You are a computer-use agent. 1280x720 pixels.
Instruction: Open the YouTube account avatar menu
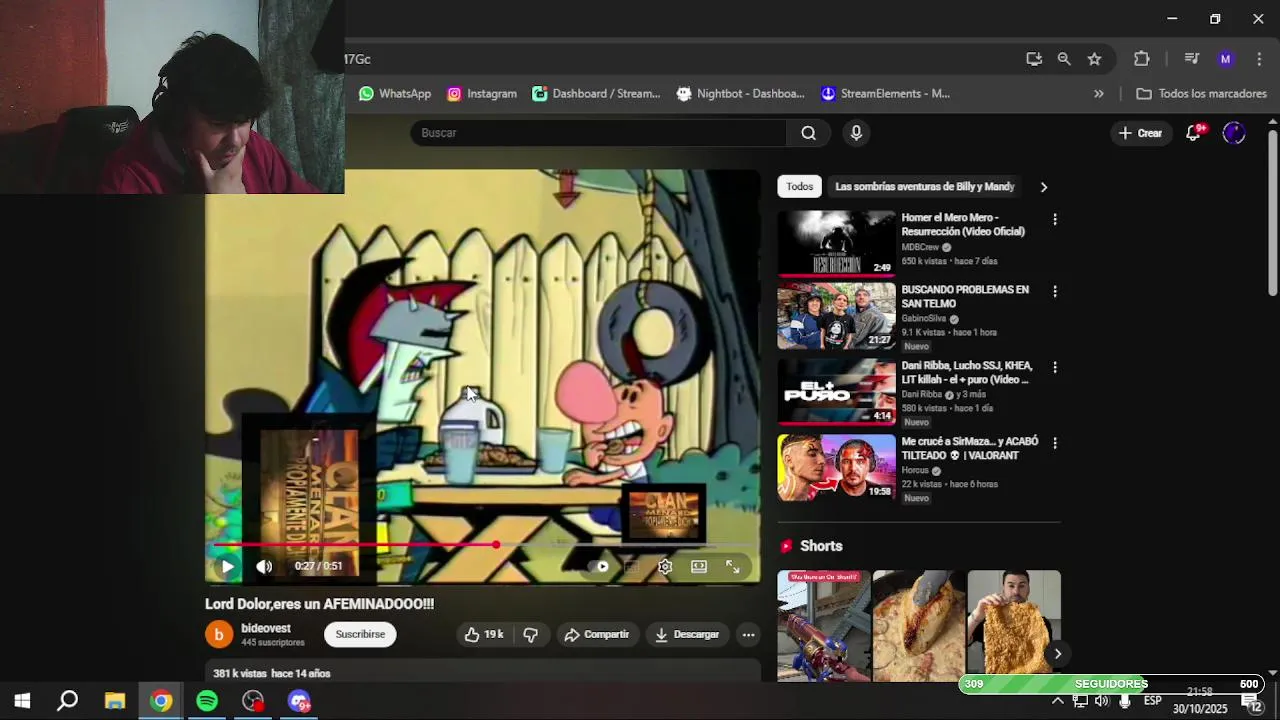click(x=1234, y=133)
